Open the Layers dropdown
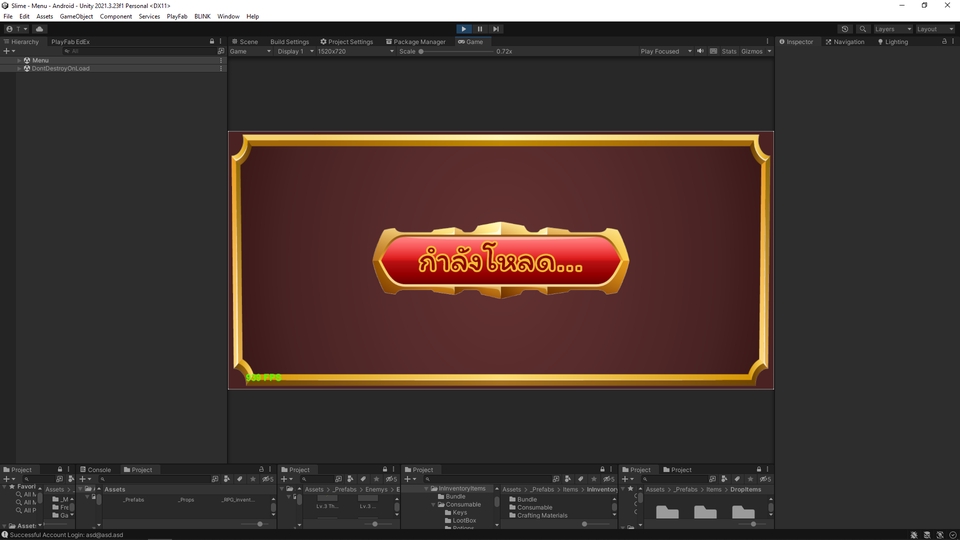This screenshot has height=540, width=960. pos(892,29)
